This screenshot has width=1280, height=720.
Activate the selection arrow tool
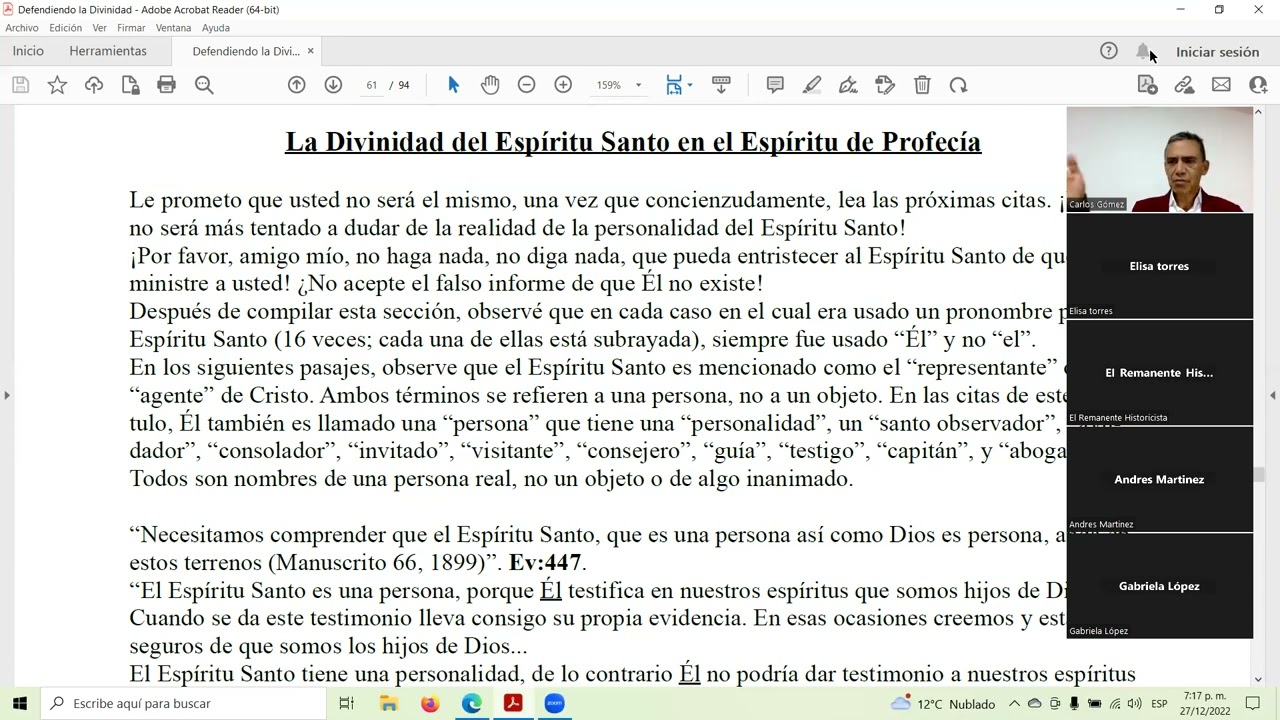(453, 85)
